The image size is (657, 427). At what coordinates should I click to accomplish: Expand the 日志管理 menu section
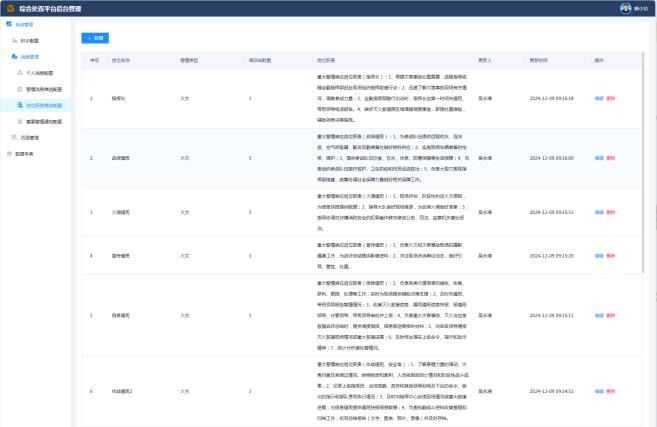click(x=32, y=136)
